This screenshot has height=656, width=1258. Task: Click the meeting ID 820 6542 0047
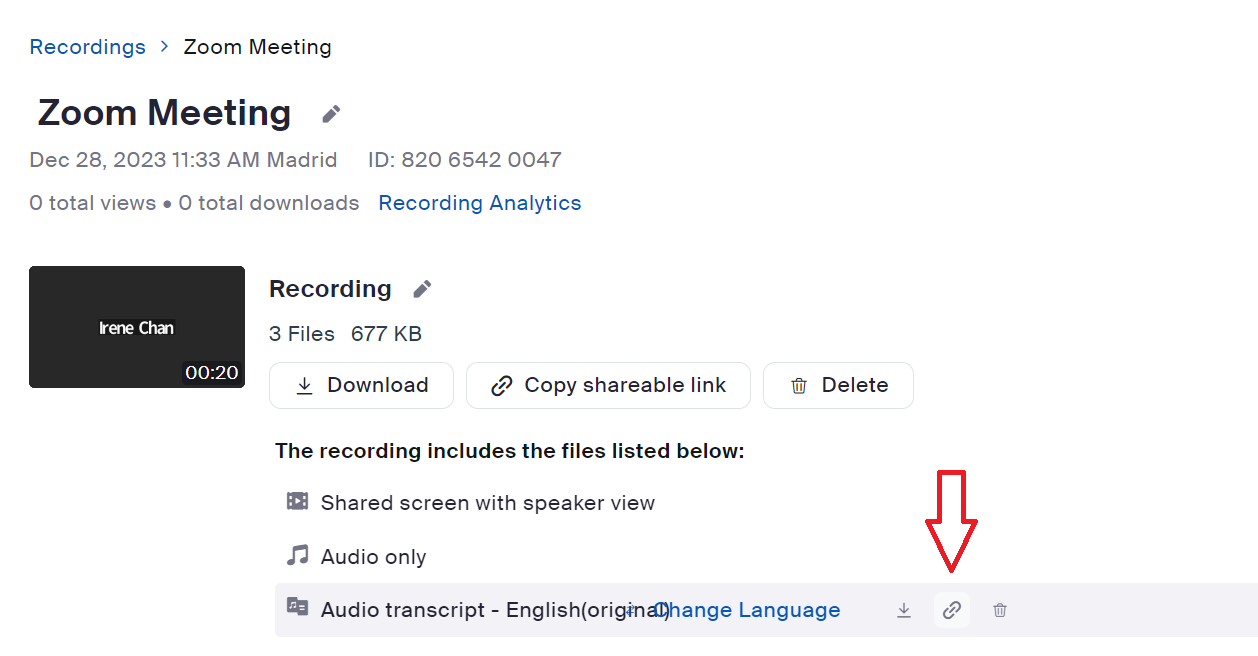point(465,160)
